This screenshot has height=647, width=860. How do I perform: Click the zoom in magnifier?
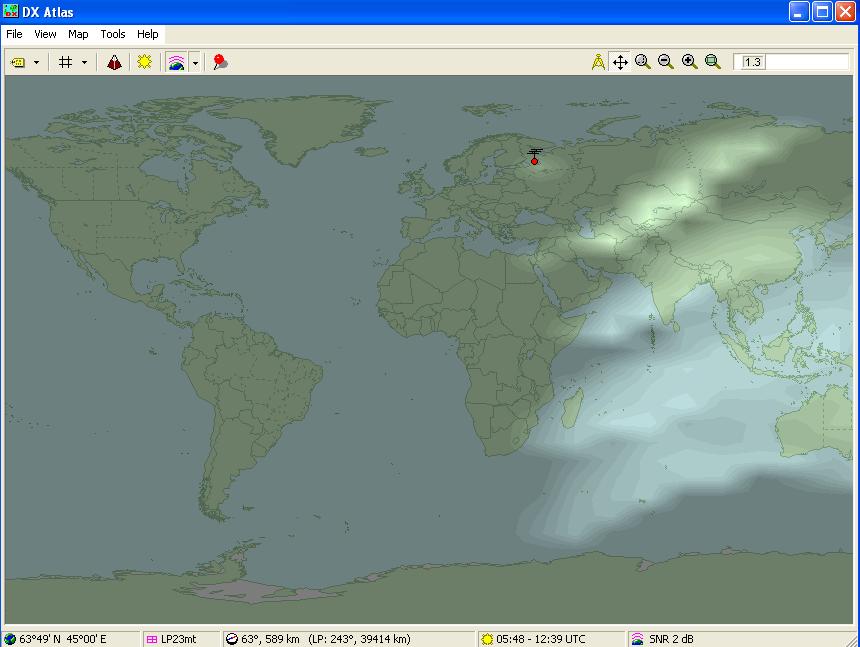tap(689, 62)
